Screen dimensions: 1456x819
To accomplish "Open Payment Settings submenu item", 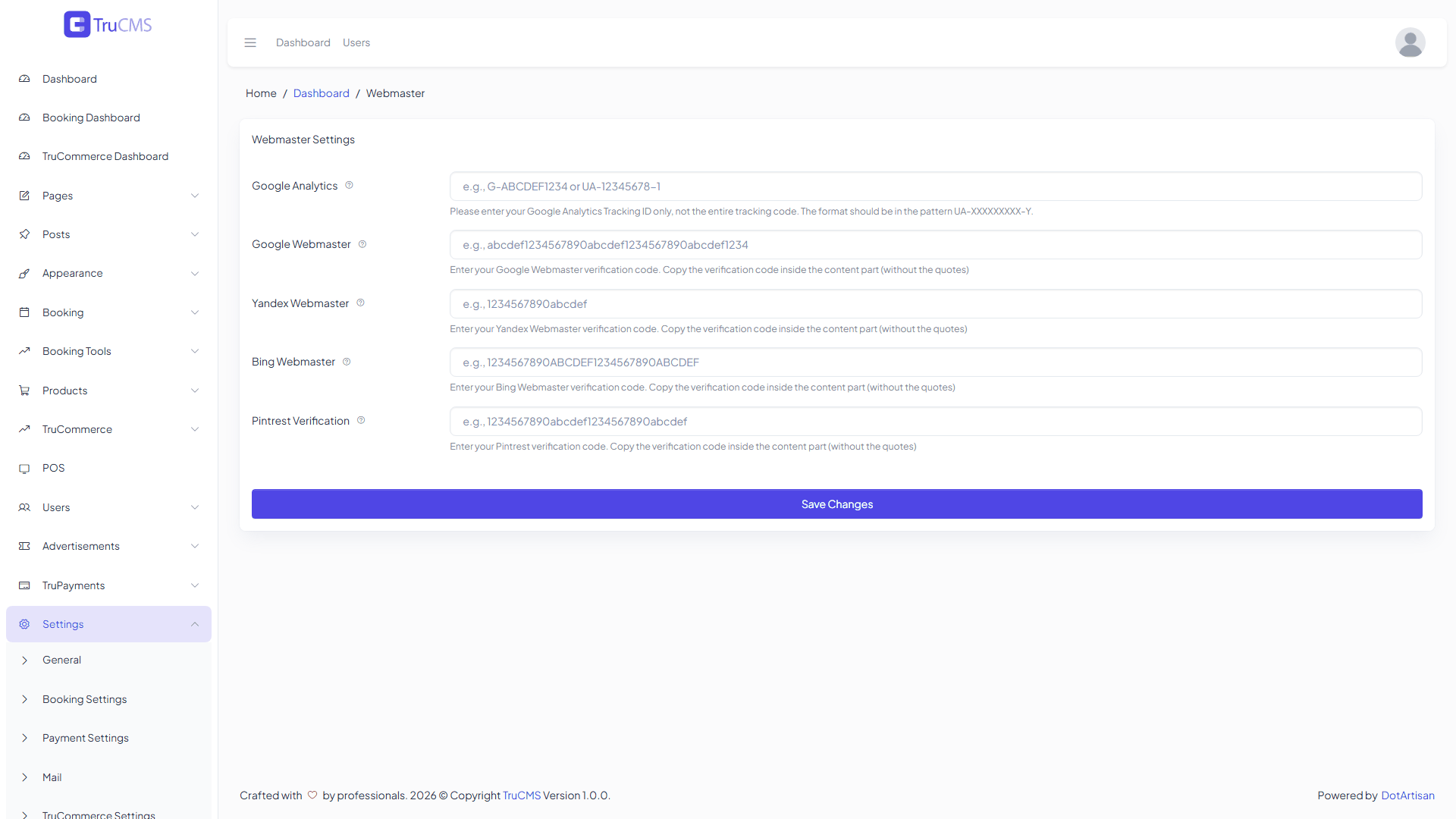I will tap(108, 738).
